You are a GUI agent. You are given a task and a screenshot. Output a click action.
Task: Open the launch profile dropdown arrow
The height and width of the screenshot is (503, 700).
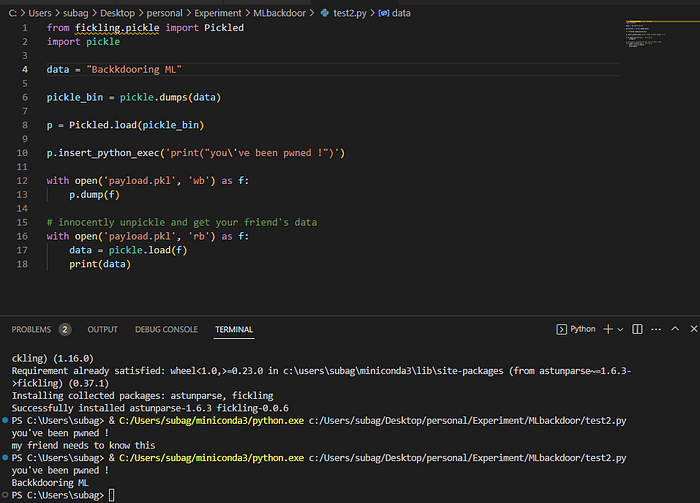click(x=620, y=330)
